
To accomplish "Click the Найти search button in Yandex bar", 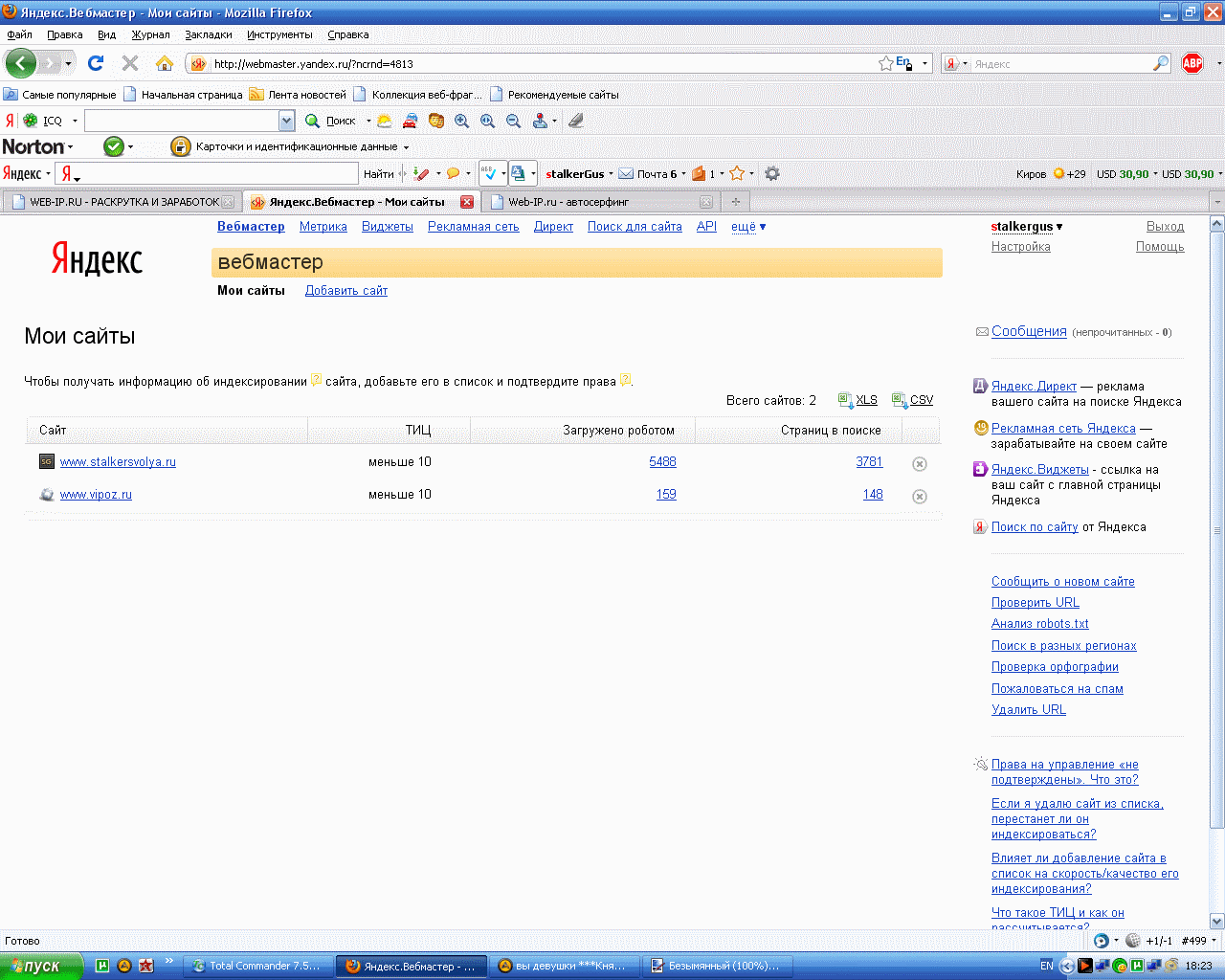I will (379, 173).
